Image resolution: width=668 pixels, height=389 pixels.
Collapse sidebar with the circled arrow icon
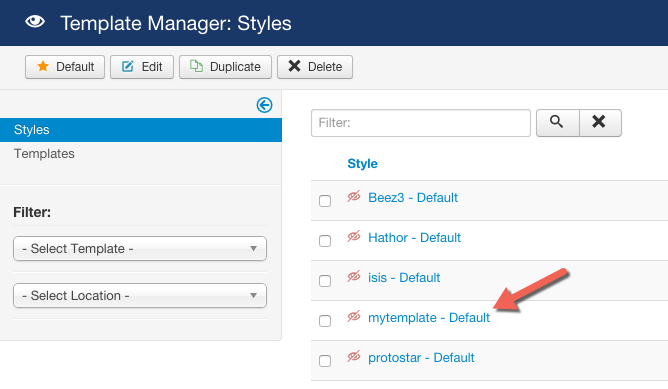tap(264, 105)
